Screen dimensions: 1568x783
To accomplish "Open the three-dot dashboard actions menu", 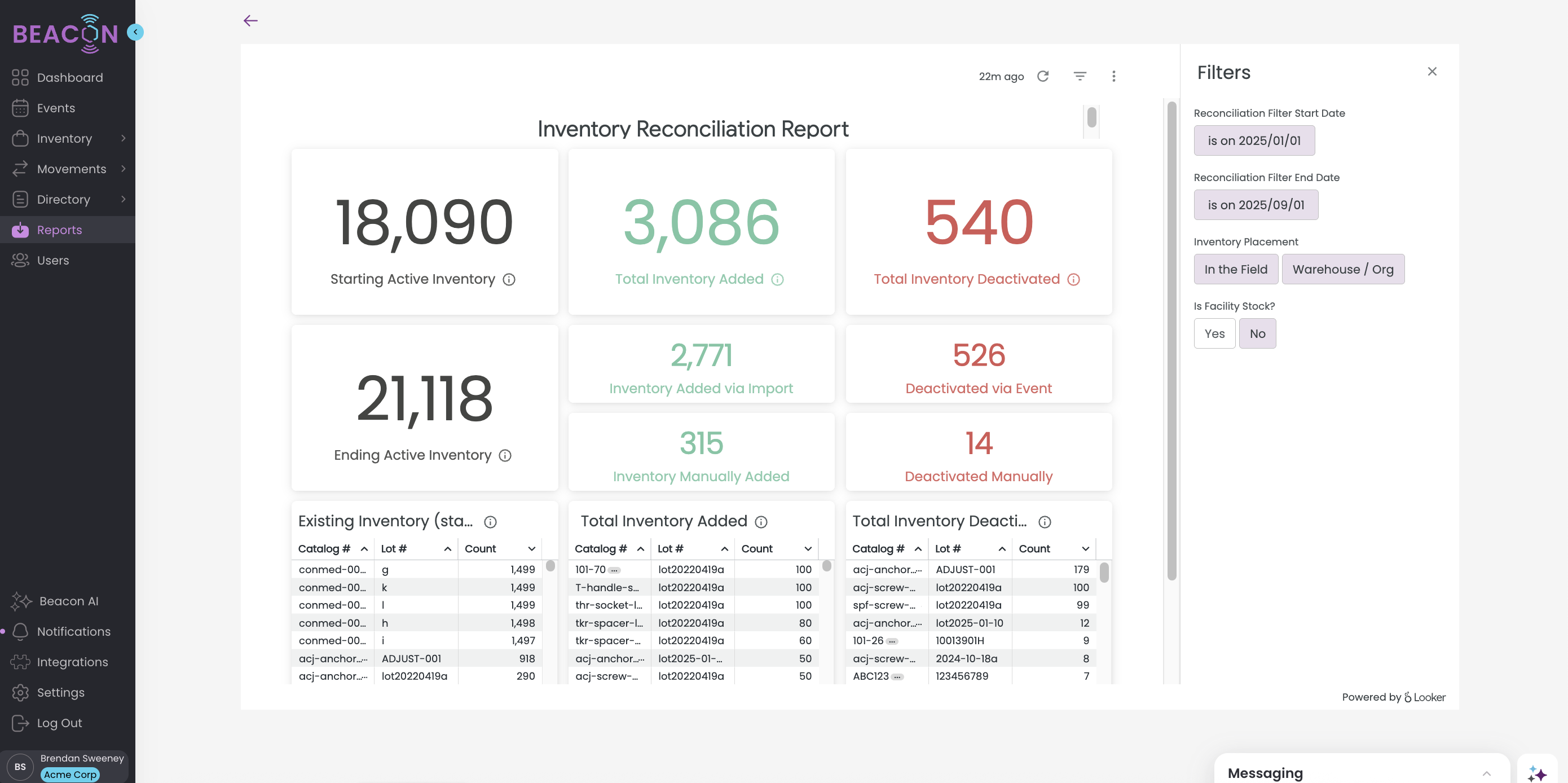I will click(x=1113, y=76).
